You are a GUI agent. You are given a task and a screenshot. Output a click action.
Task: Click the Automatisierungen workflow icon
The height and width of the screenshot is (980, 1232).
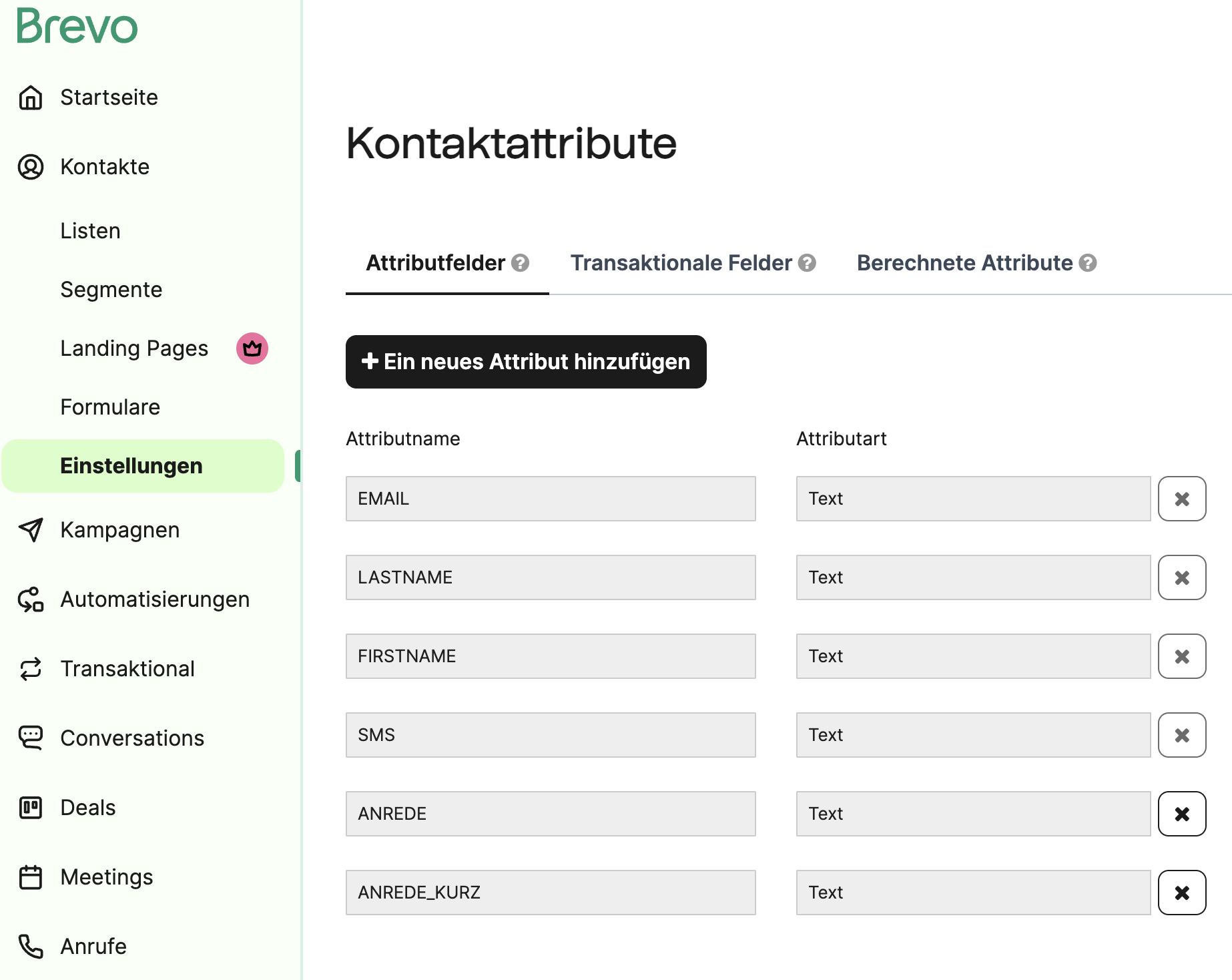tap(31, 599)
